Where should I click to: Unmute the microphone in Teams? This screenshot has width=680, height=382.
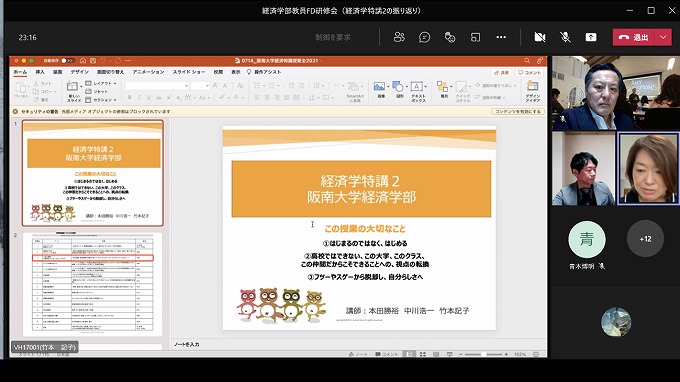565,37
